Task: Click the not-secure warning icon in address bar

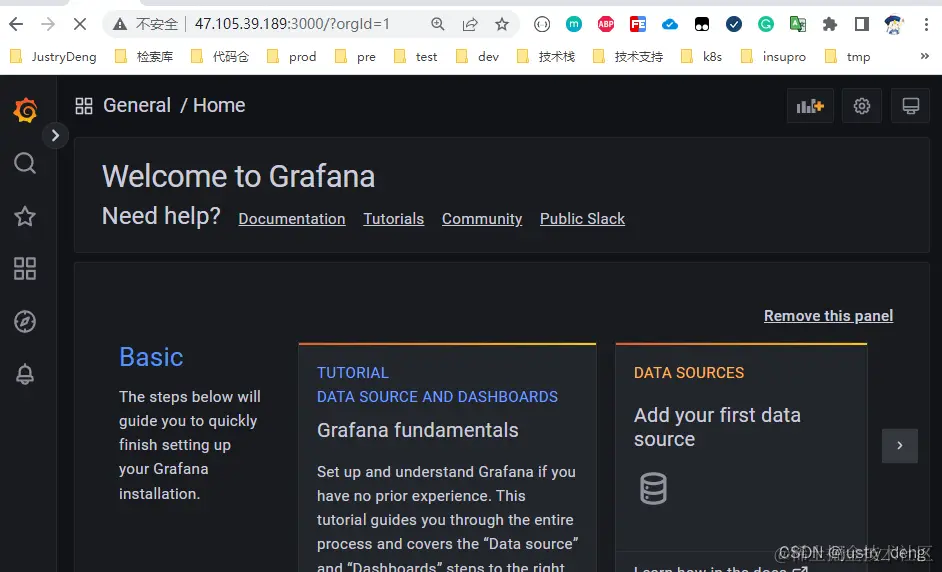Action: (x=120, y=24)
